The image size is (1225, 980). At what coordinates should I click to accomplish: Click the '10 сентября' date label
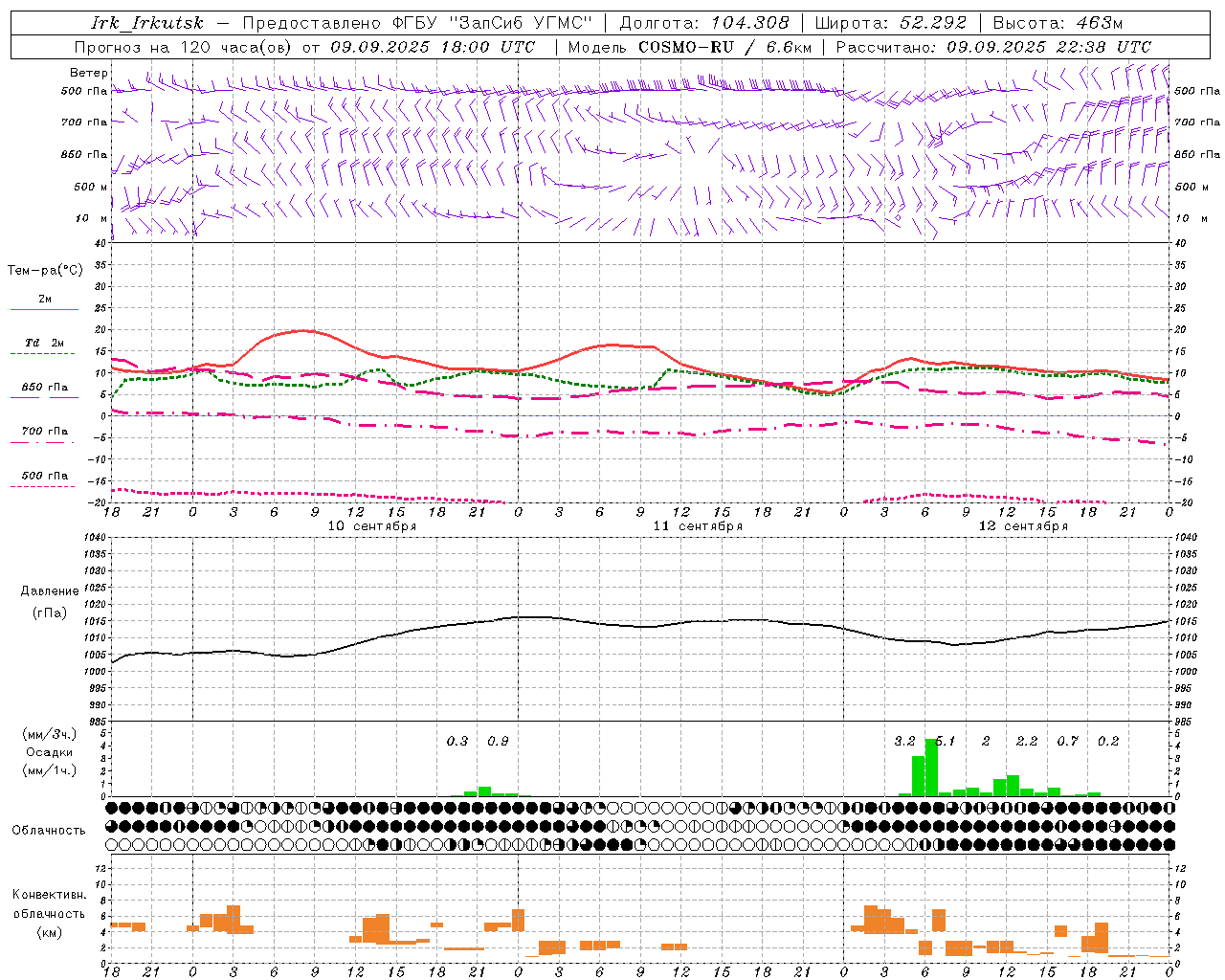pyautogui.click(x=372, y=526)
